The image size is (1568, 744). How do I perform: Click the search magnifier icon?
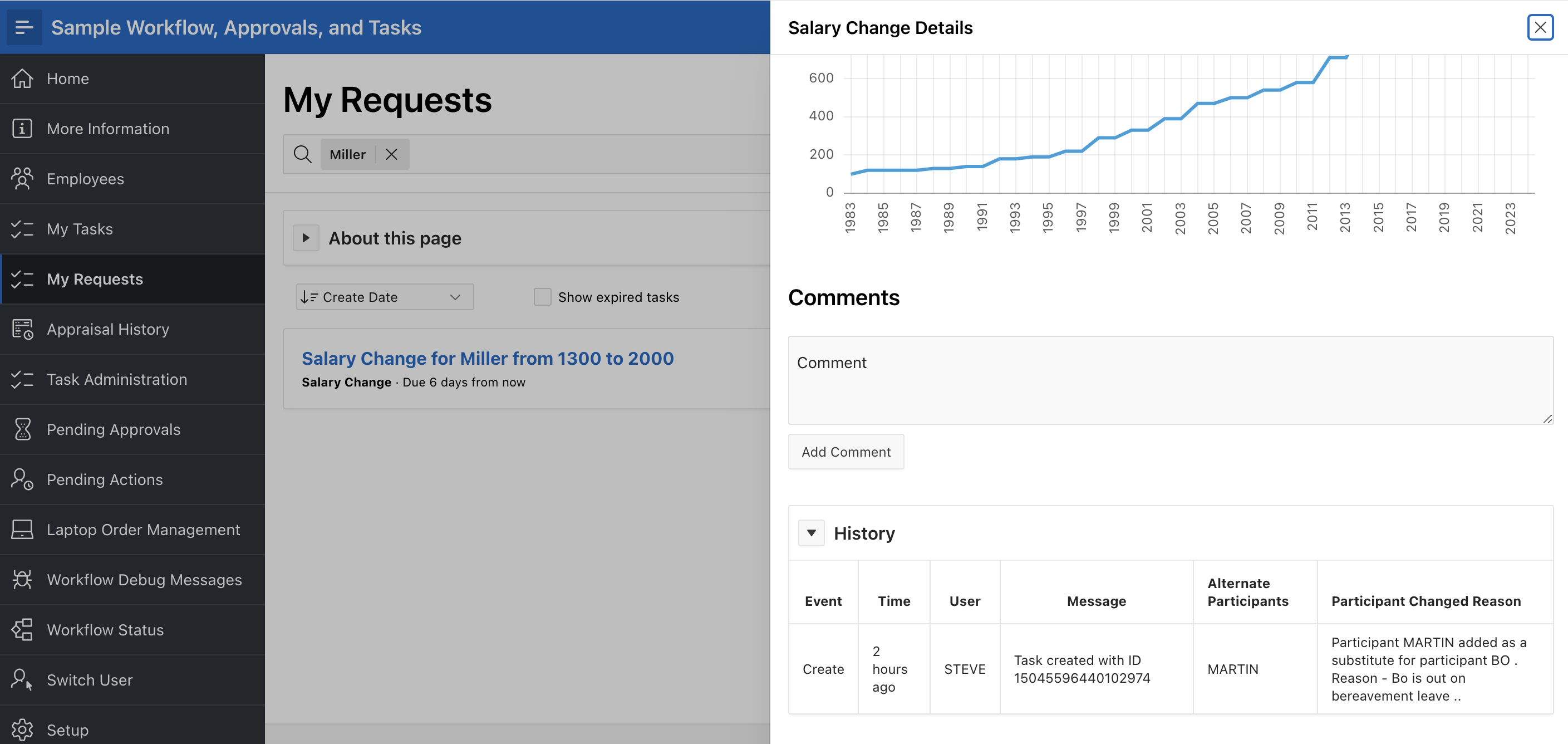302,154
